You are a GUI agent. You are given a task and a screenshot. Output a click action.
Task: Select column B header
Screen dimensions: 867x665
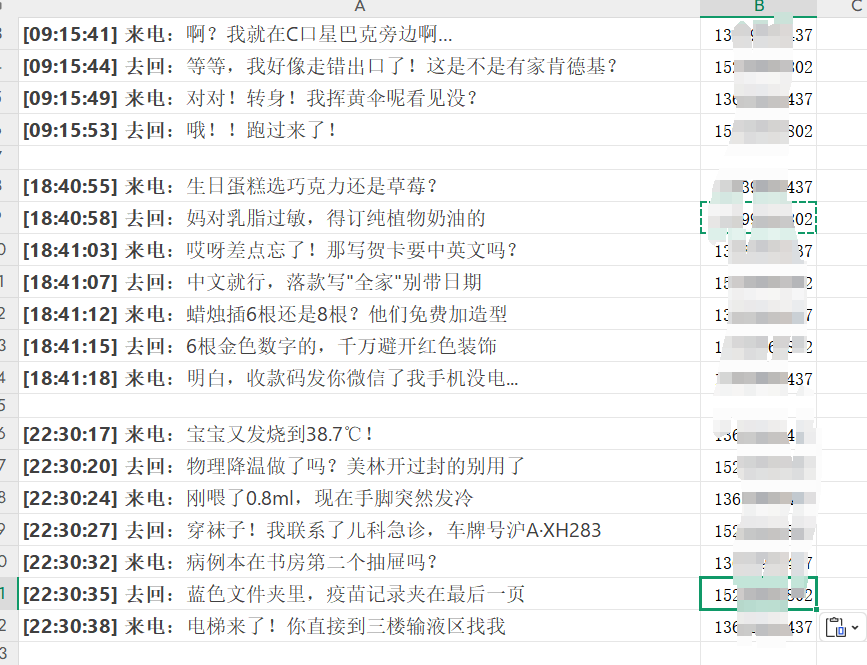(758, 7)
